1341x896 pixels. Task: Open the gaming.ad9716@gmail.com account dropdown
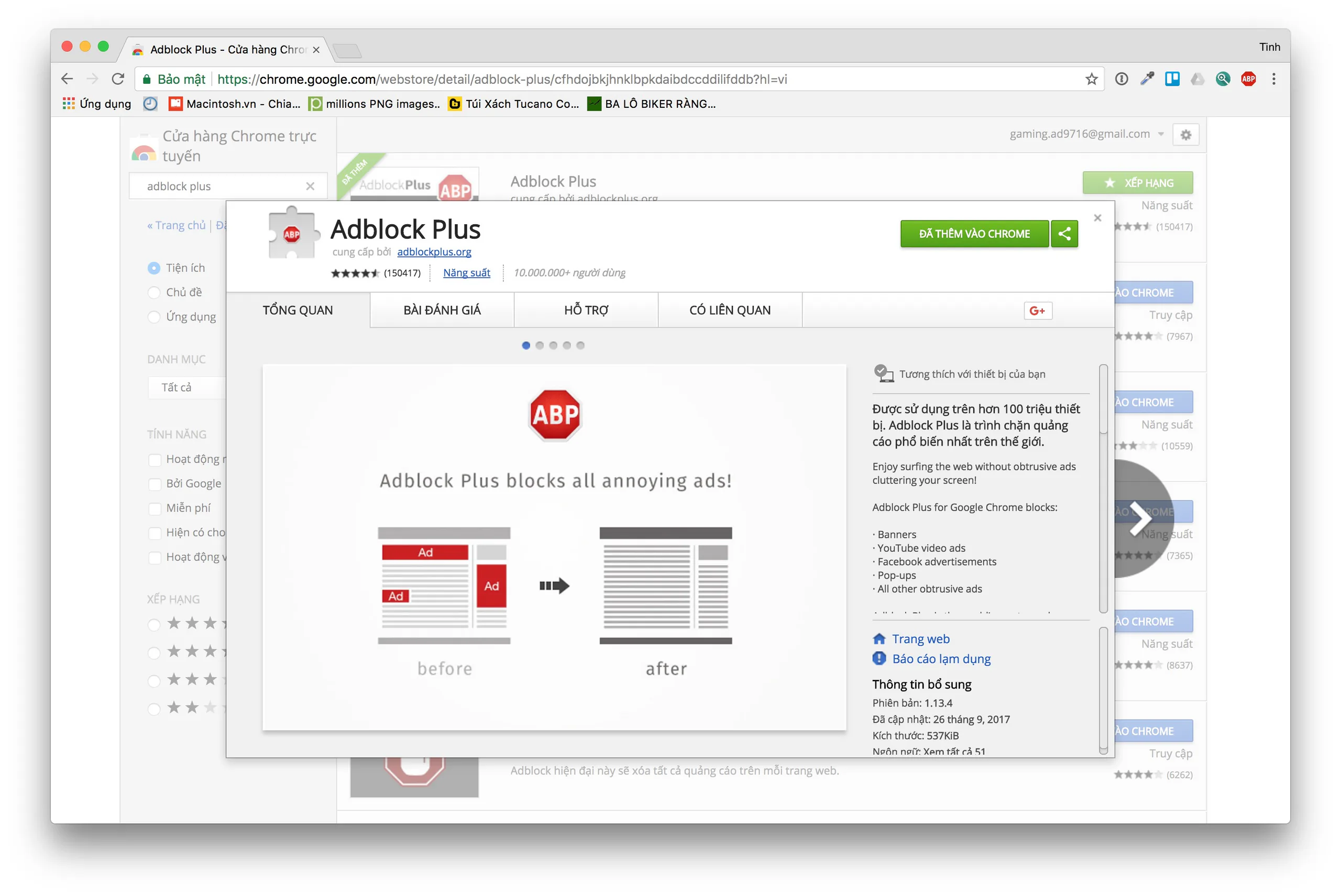point(1086,134)
